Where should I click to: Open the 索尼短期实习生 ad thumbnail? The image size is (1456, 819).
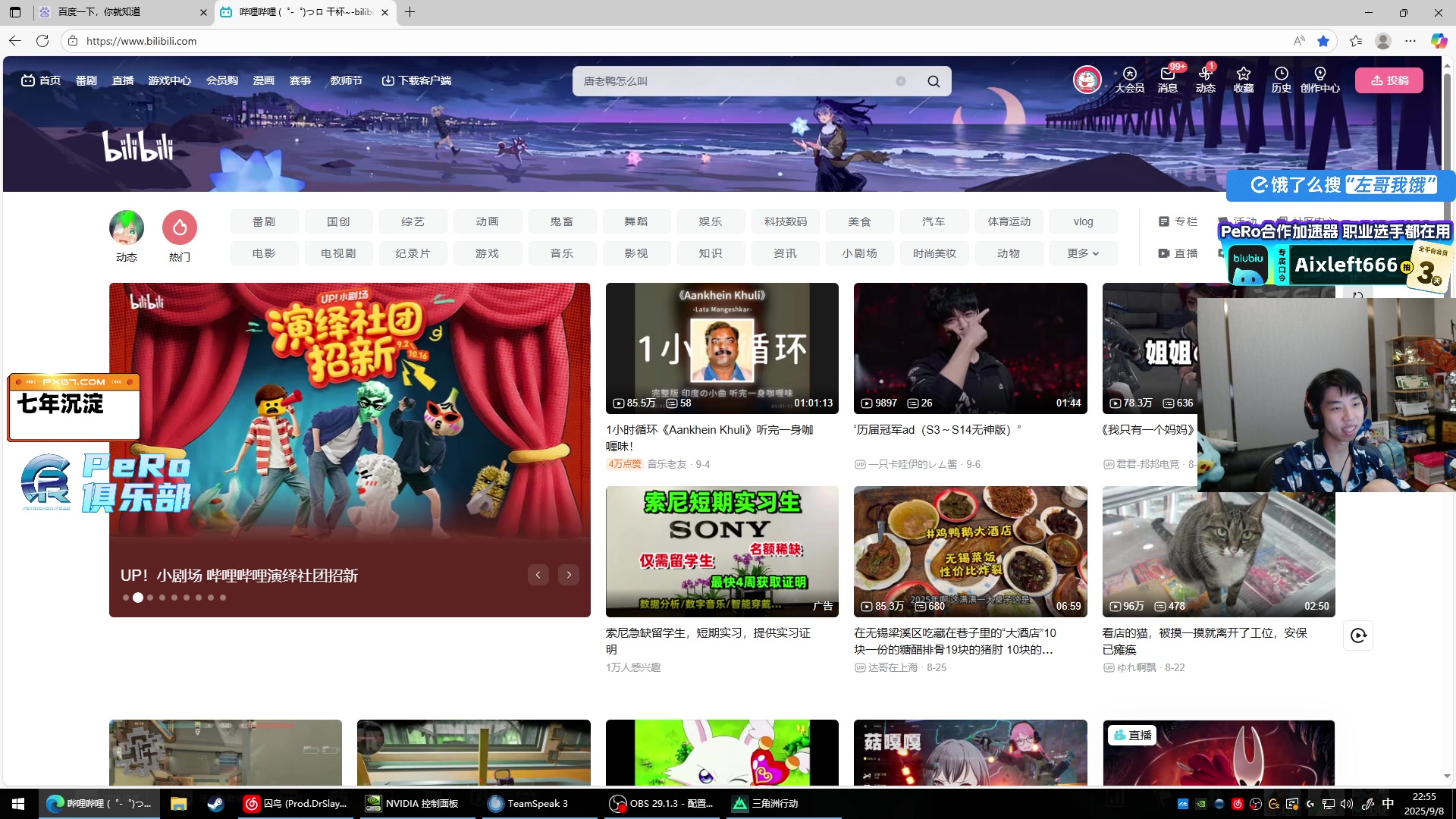pos(722,551)
